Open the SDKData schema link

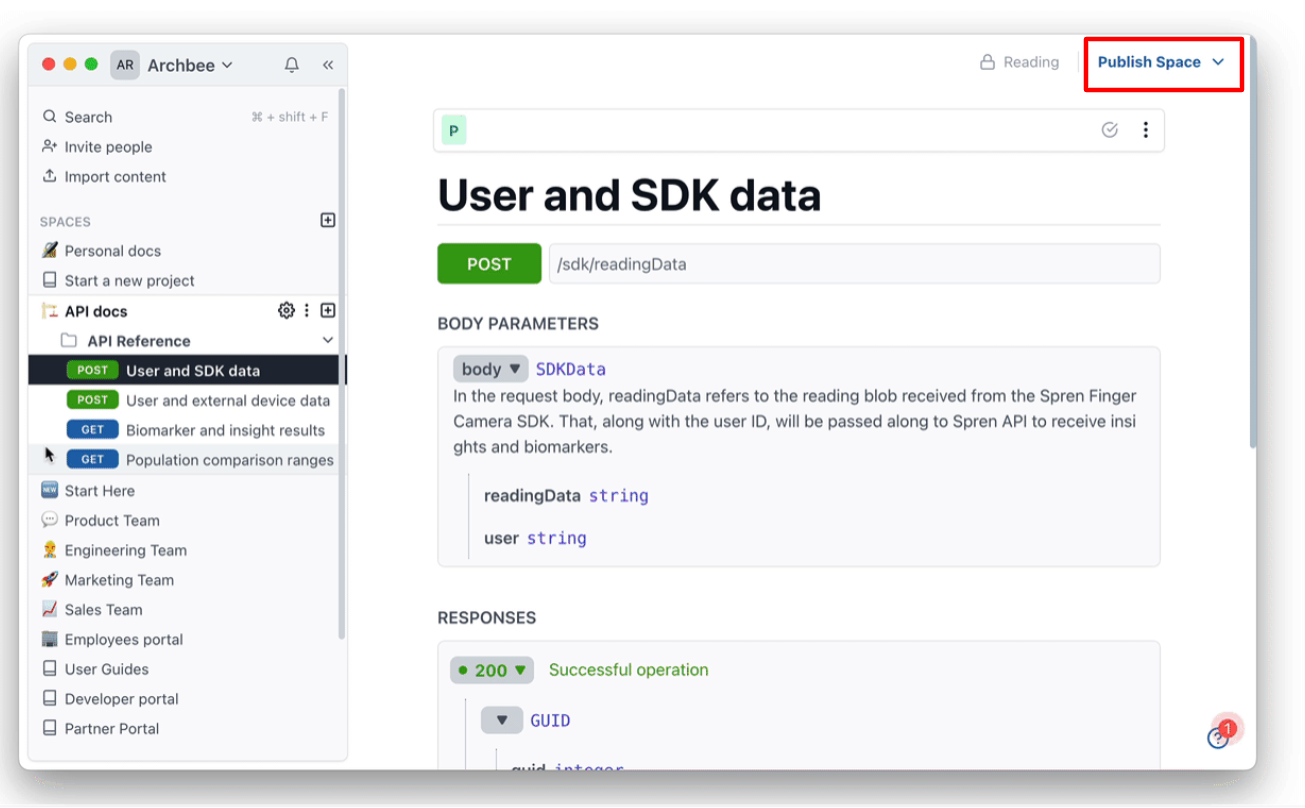pyautogui.click(x=570, y=368)
